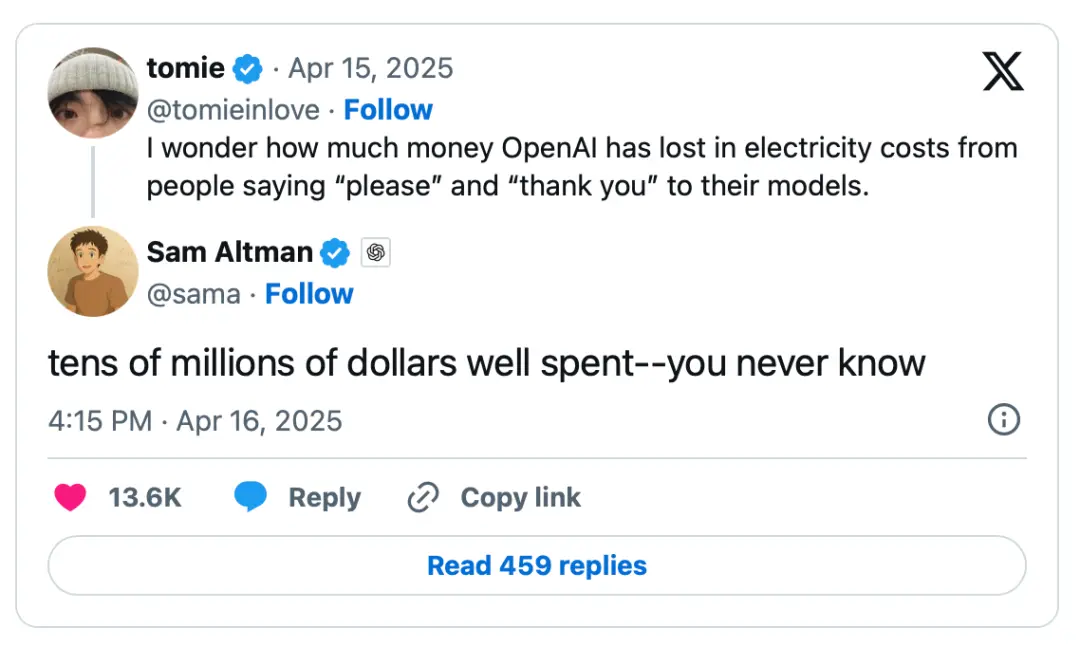The width and height of the screenshot is (1080, 647).
Task: Follow the @sama account
Action: (309, 294)
